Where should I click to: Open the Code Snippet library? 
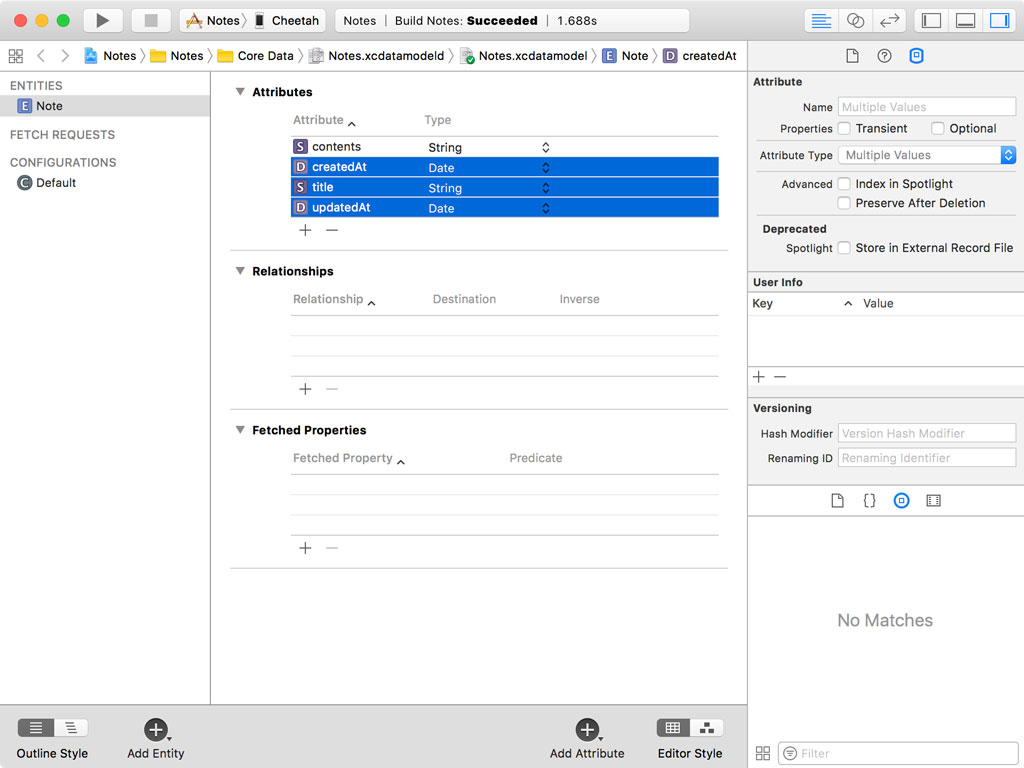point(869,500)
